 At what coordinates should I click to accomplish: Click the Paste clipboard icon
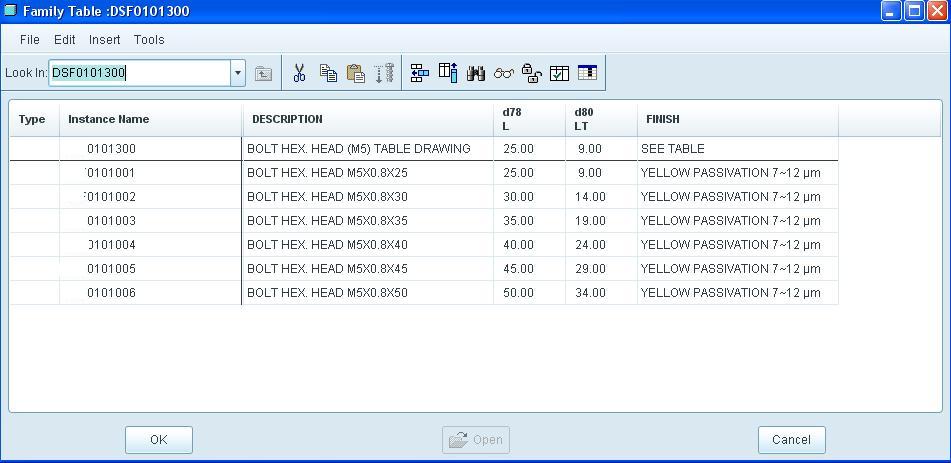tap(356, 73)
